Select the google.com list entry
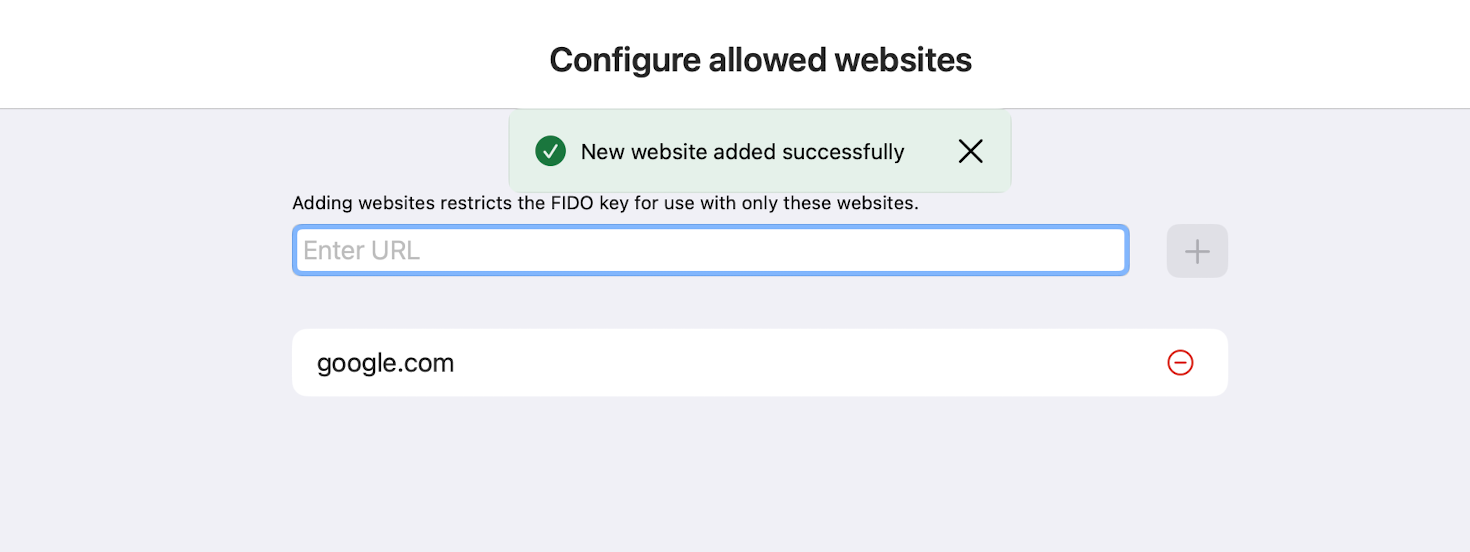1470x552 pixels. click(x=760, y=362)
